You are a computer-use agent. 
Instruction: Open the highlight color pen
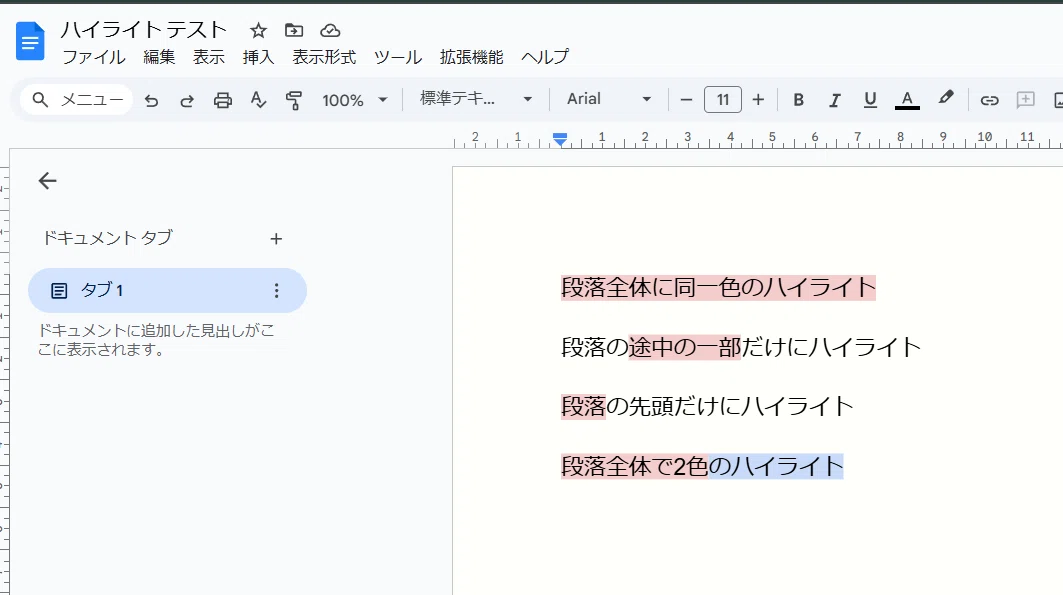pos(946,99)
